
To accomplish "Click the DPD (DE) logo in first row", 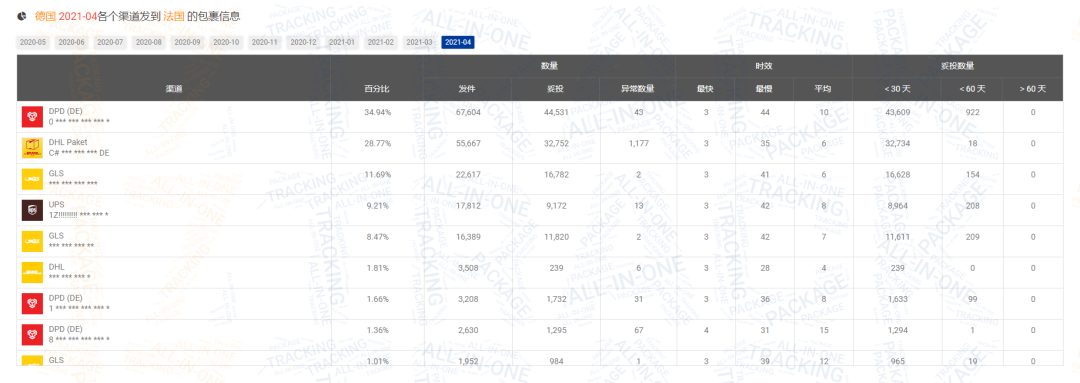I will point(32,117).
